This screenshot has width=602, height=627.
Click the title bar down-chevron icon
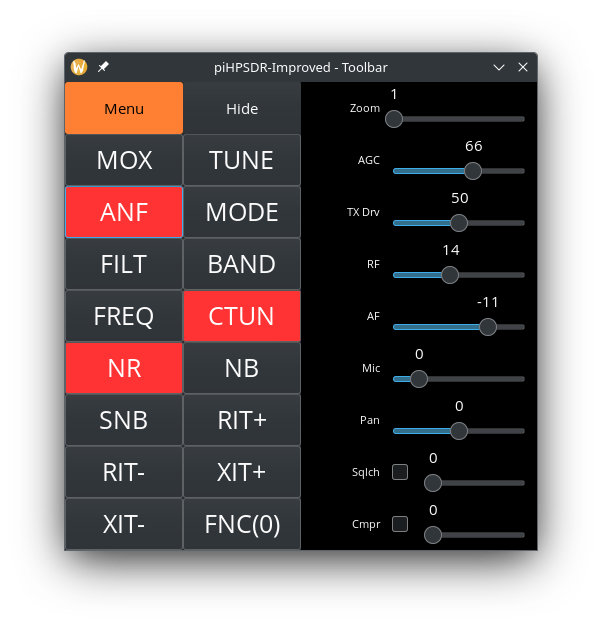tap(499, 67)
